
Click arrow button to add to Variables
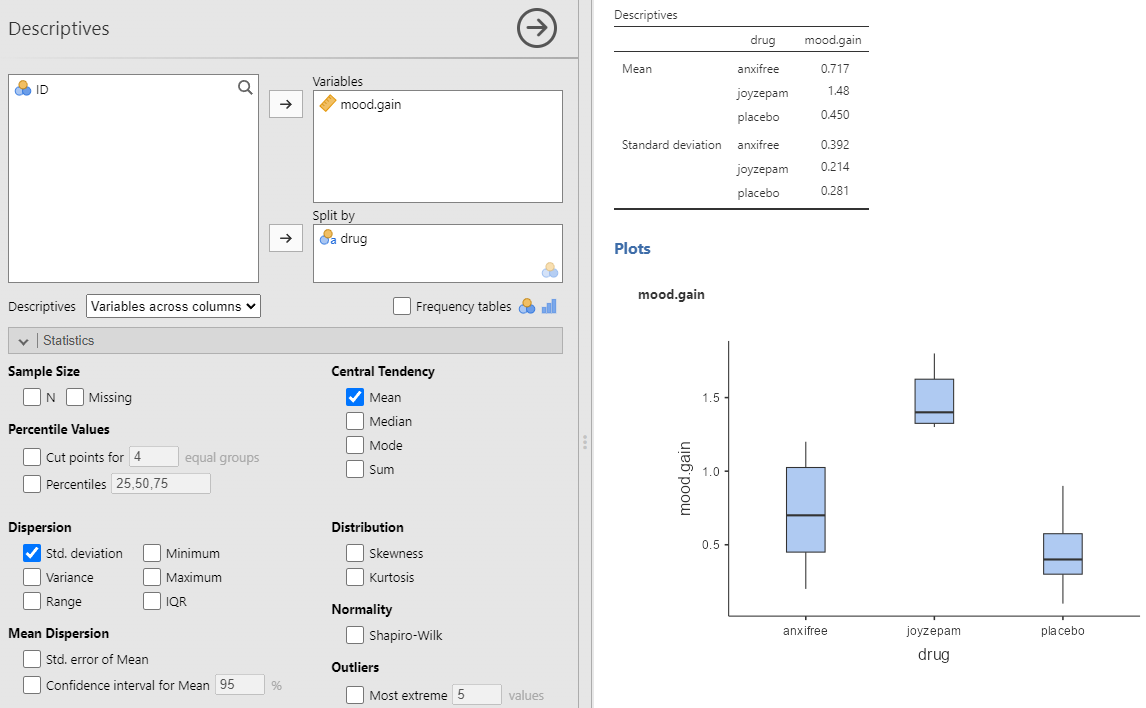pyautogui.click(x=286, y=104)
